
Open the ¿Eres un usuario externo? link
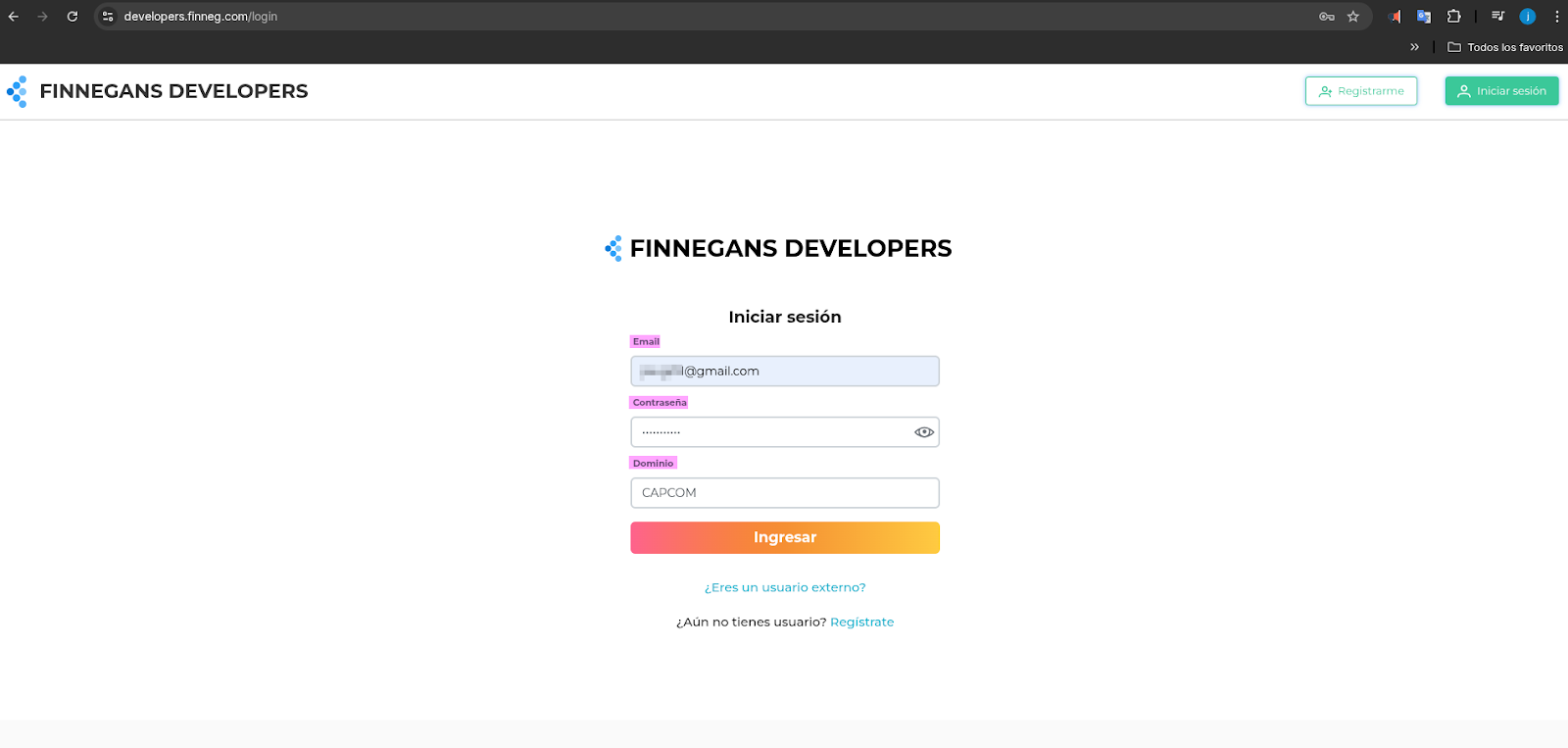coord(785,587)
